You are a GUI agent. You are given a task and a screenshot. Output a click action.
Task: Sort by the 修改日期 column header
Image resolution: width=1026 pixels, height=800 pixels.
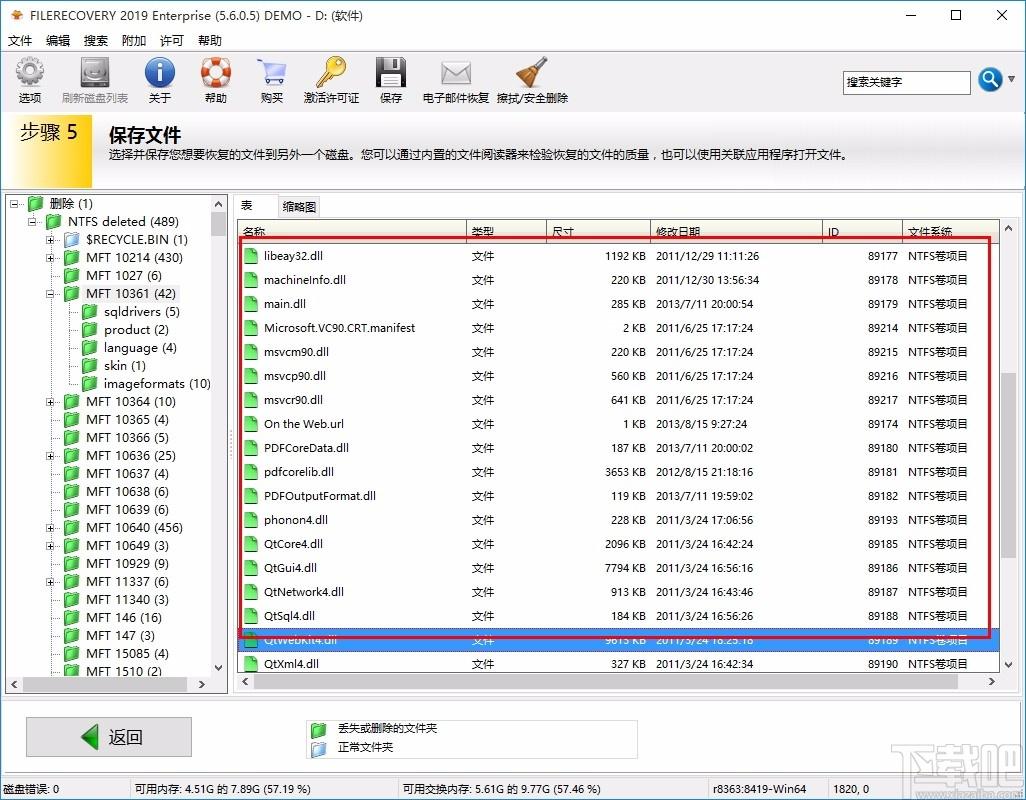coord(736,231)
